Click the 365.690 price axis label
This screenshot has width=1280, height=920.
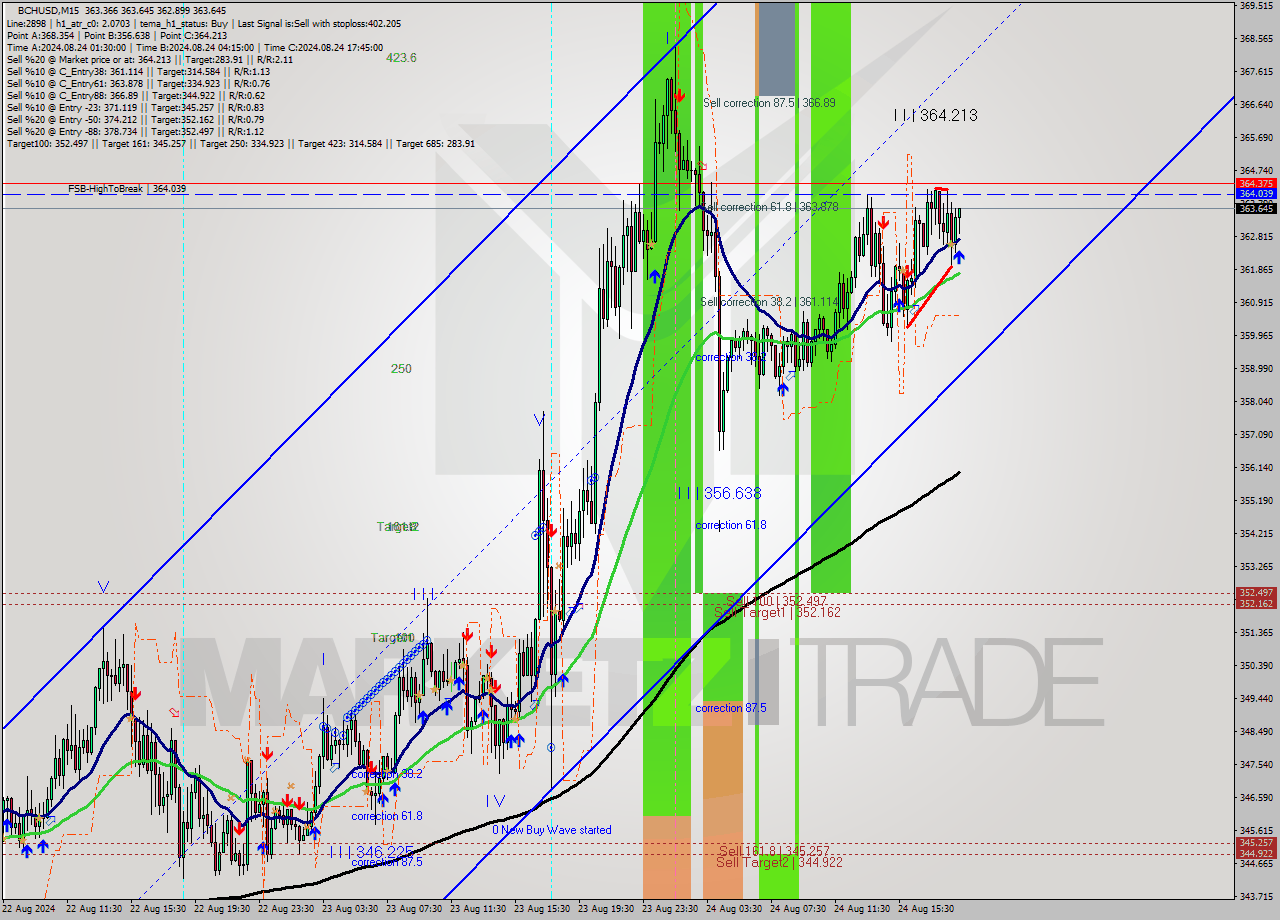pos(1256,138)
